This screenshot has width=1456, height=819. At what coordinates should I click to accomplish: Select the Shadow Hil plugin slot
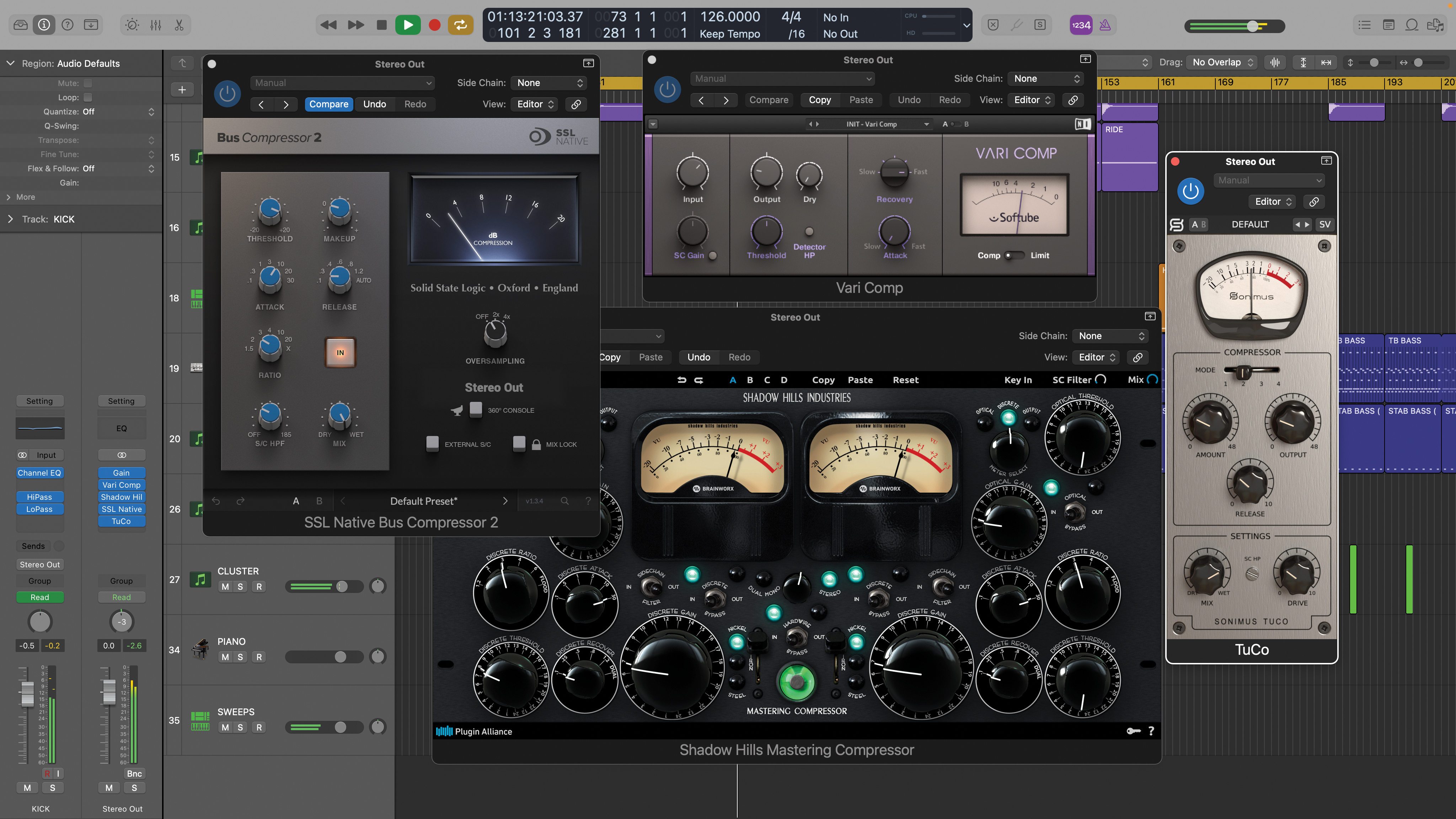pyautogui.click(x=121, y=497)
